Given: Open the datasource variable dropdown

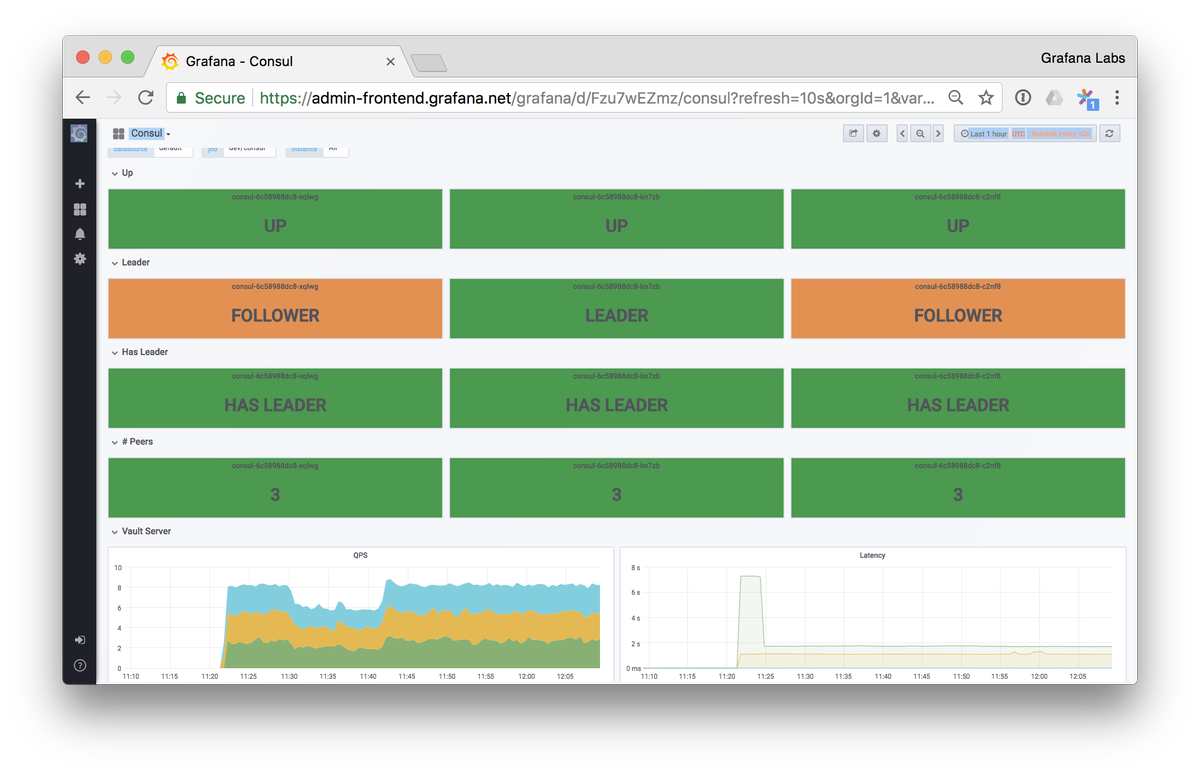Looking at the screenshot, I should coord(174,149).
